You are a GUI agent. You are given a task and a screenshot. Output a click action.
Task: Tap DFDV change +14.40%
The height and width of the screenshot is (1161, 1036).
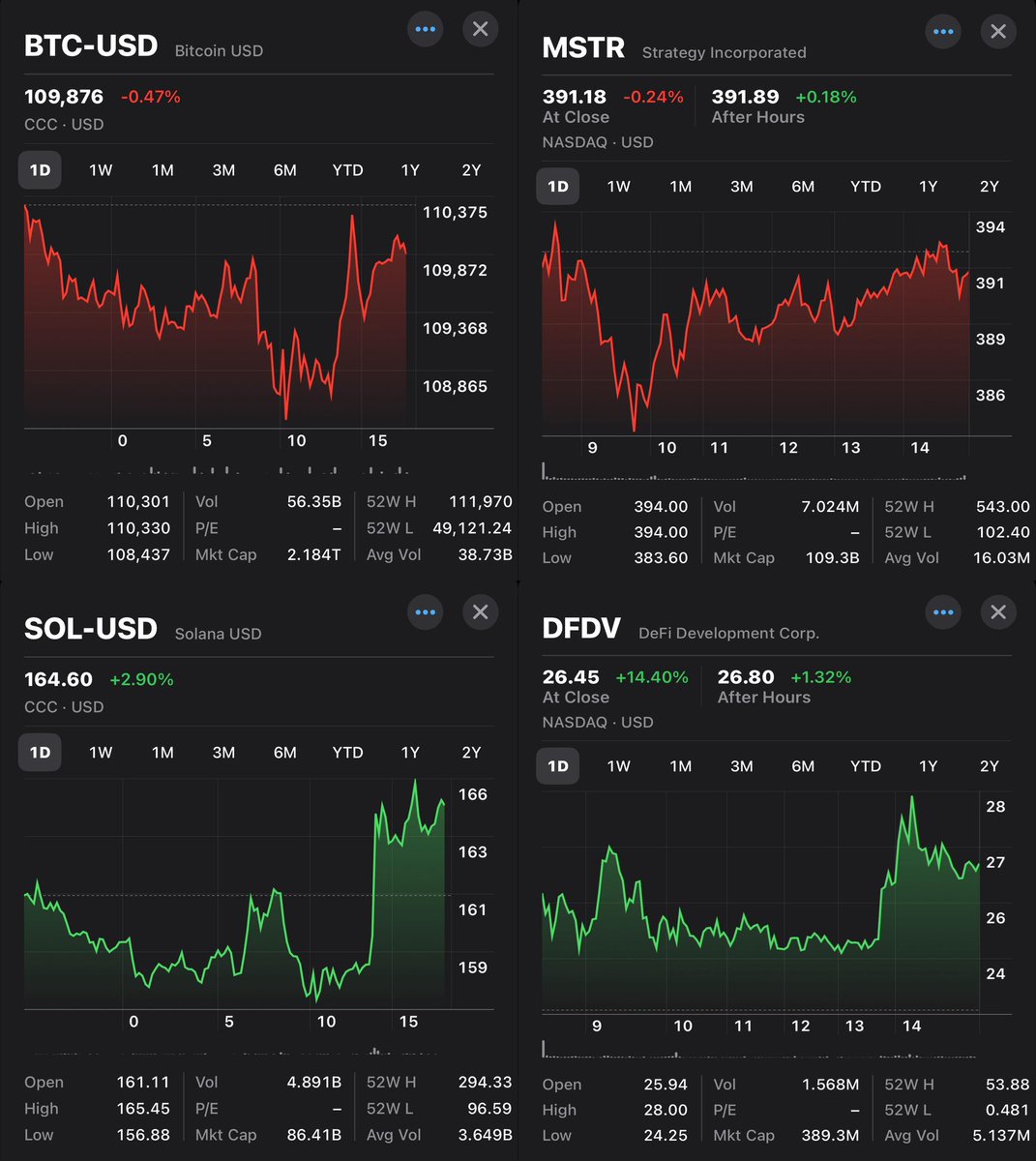(652, 677)
